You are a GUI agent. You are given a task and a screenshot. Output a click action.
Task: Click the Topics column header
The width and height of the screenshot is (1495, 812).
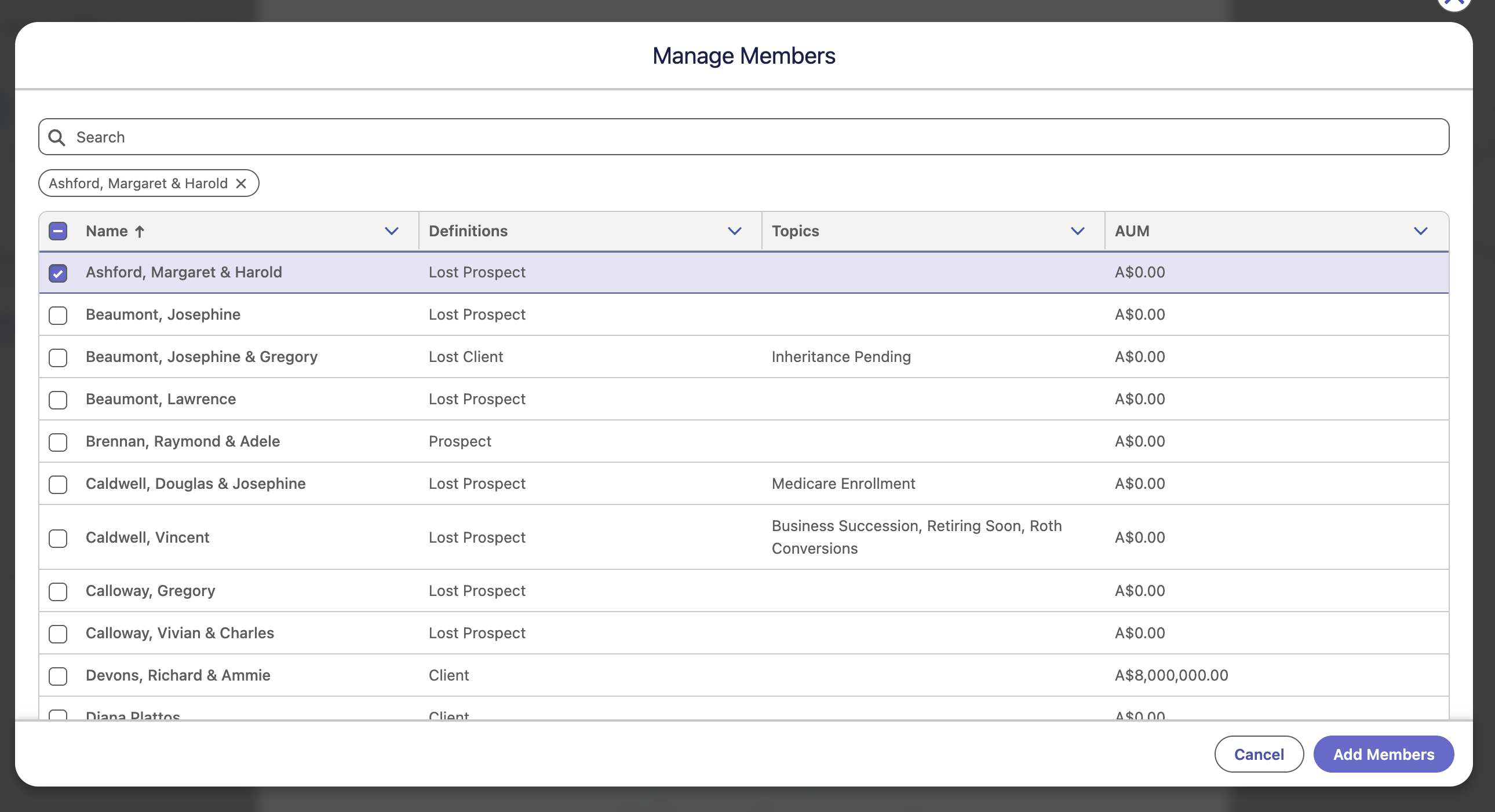click(x=795, y=231)
